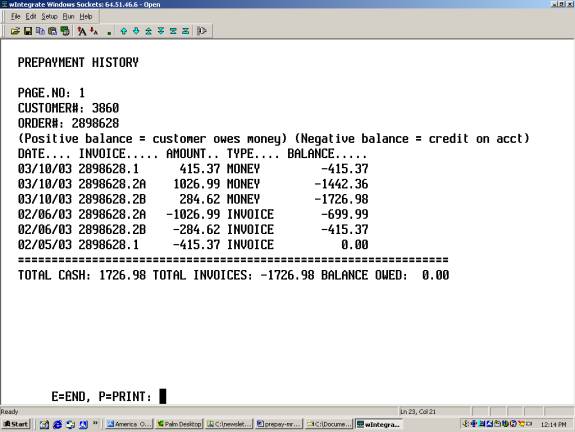Click the BALANCE OWED: 0.00 text

click(x=385, y=275)
